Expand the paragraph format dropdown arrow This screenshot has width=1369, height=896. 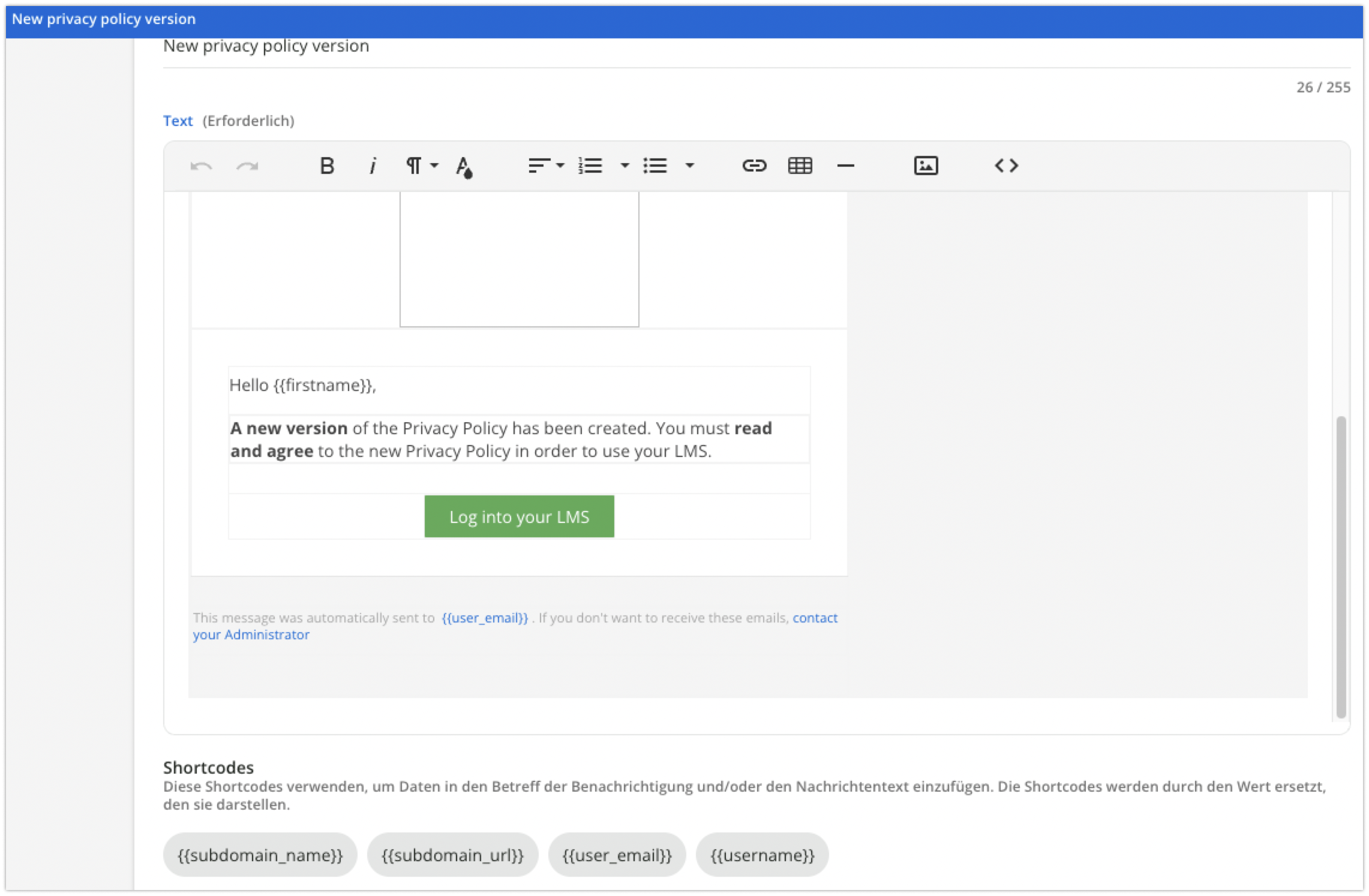point(434,166)
